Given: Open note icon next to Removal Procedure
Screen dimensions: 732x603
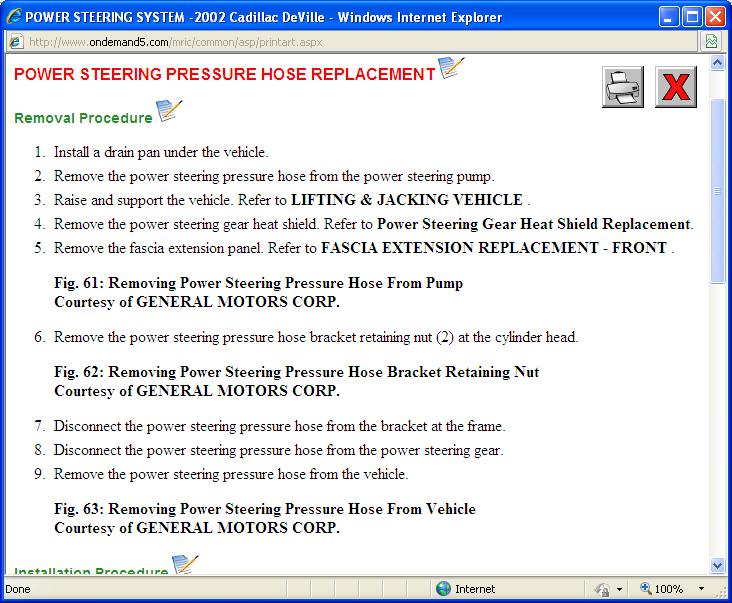Looking at the screenshot, I should pos(169,111).
